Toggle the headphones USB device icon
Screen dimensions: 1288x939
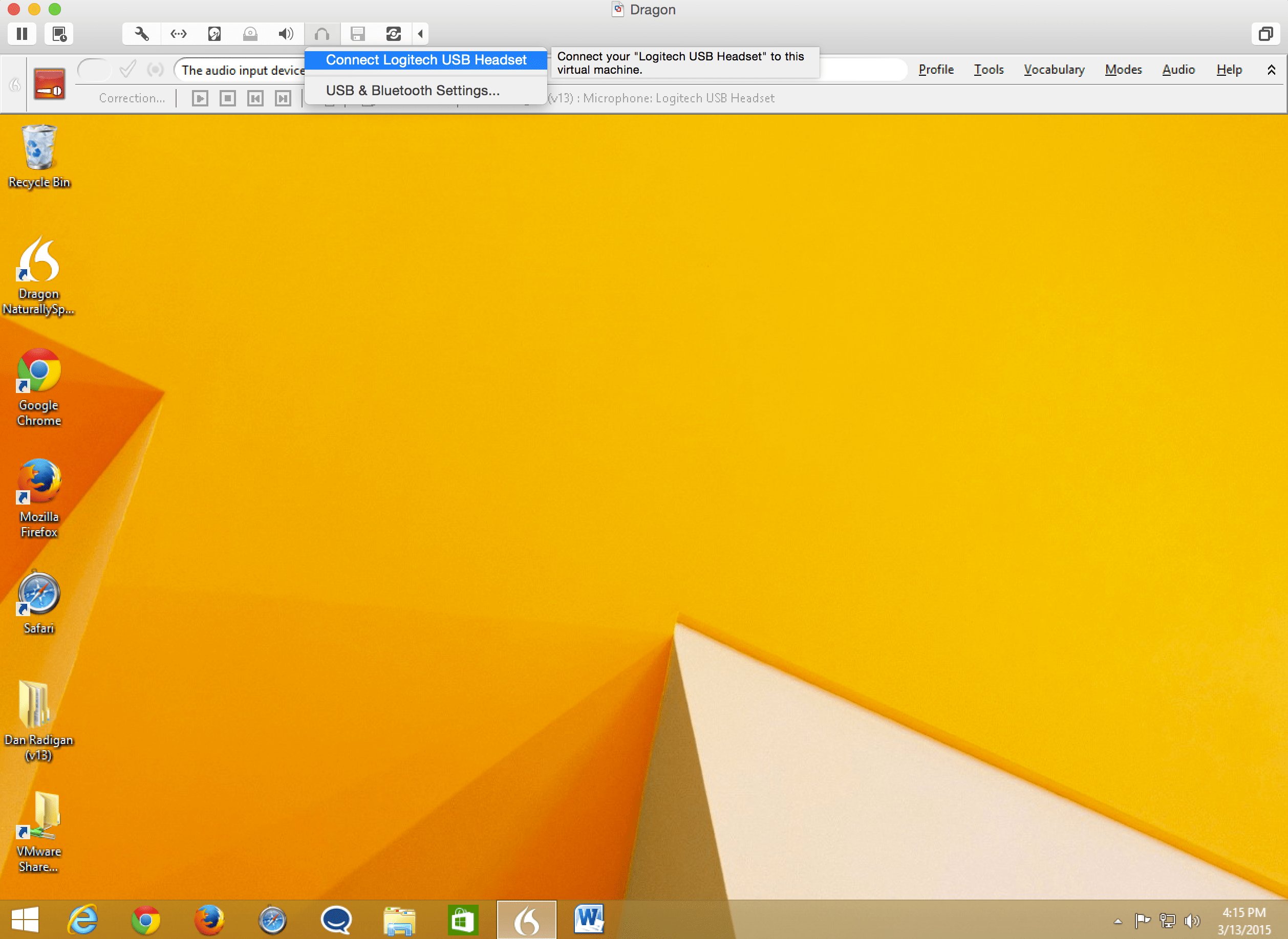[322, 34]
